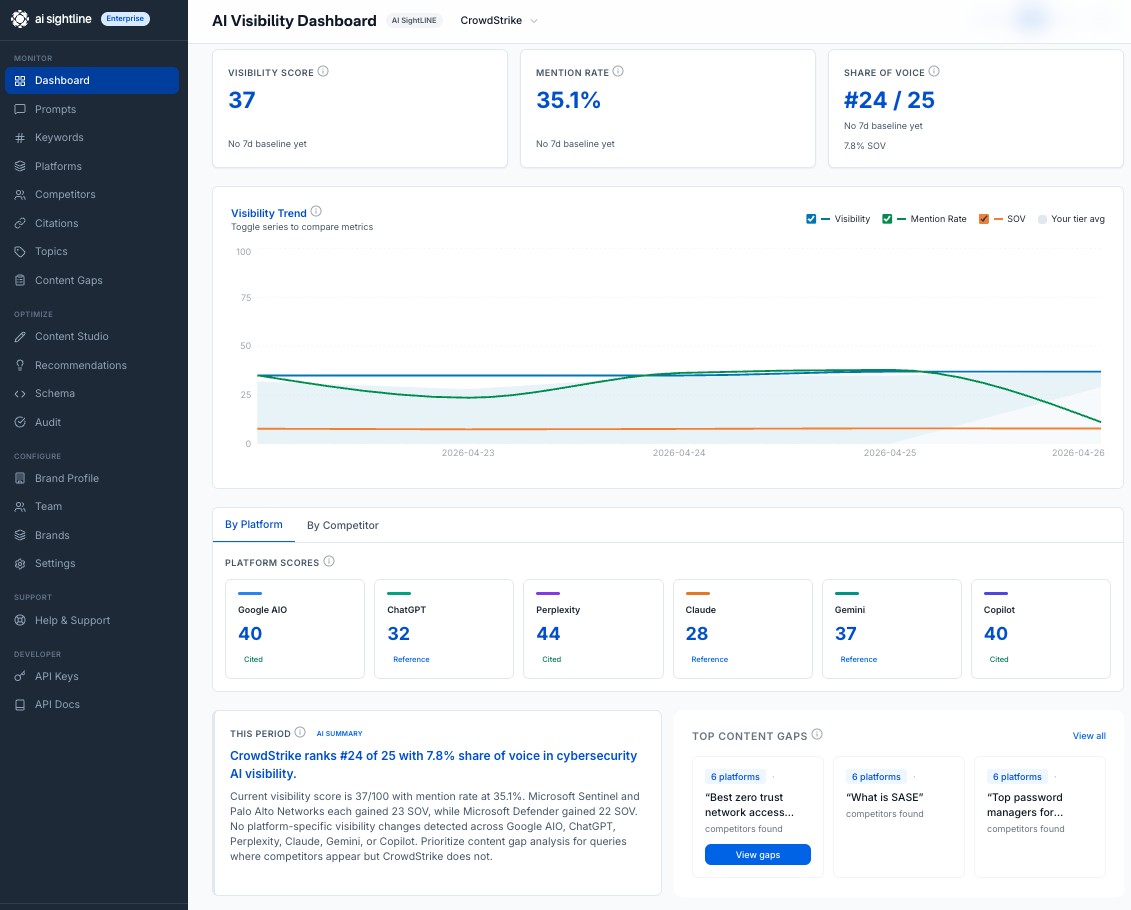Click the API Keys key icon
The height and width of the screenshot is (910, 1131).
point(20,677)
